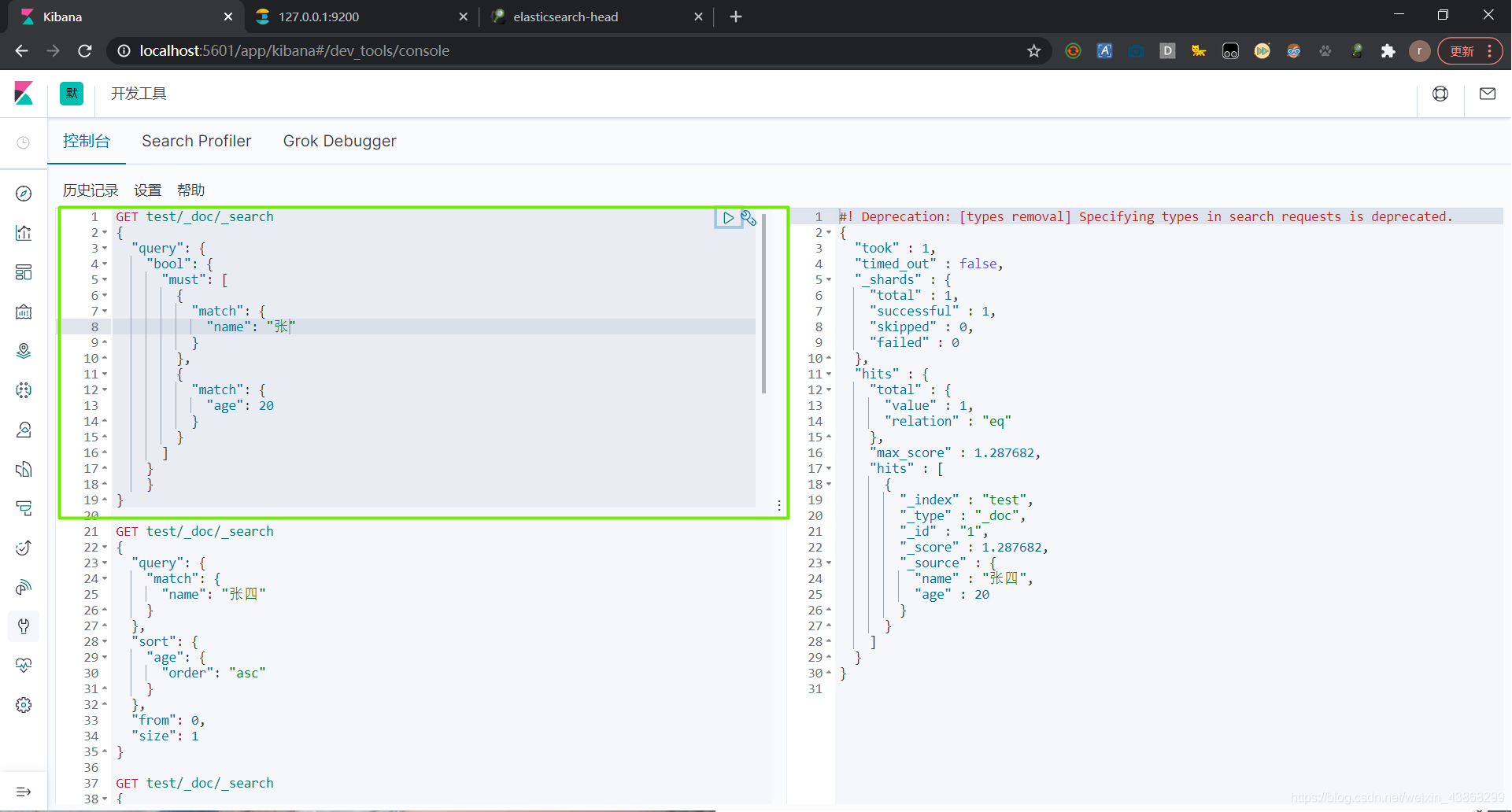Open Discover from the compass sidebar icon

(x=24, y=194)
